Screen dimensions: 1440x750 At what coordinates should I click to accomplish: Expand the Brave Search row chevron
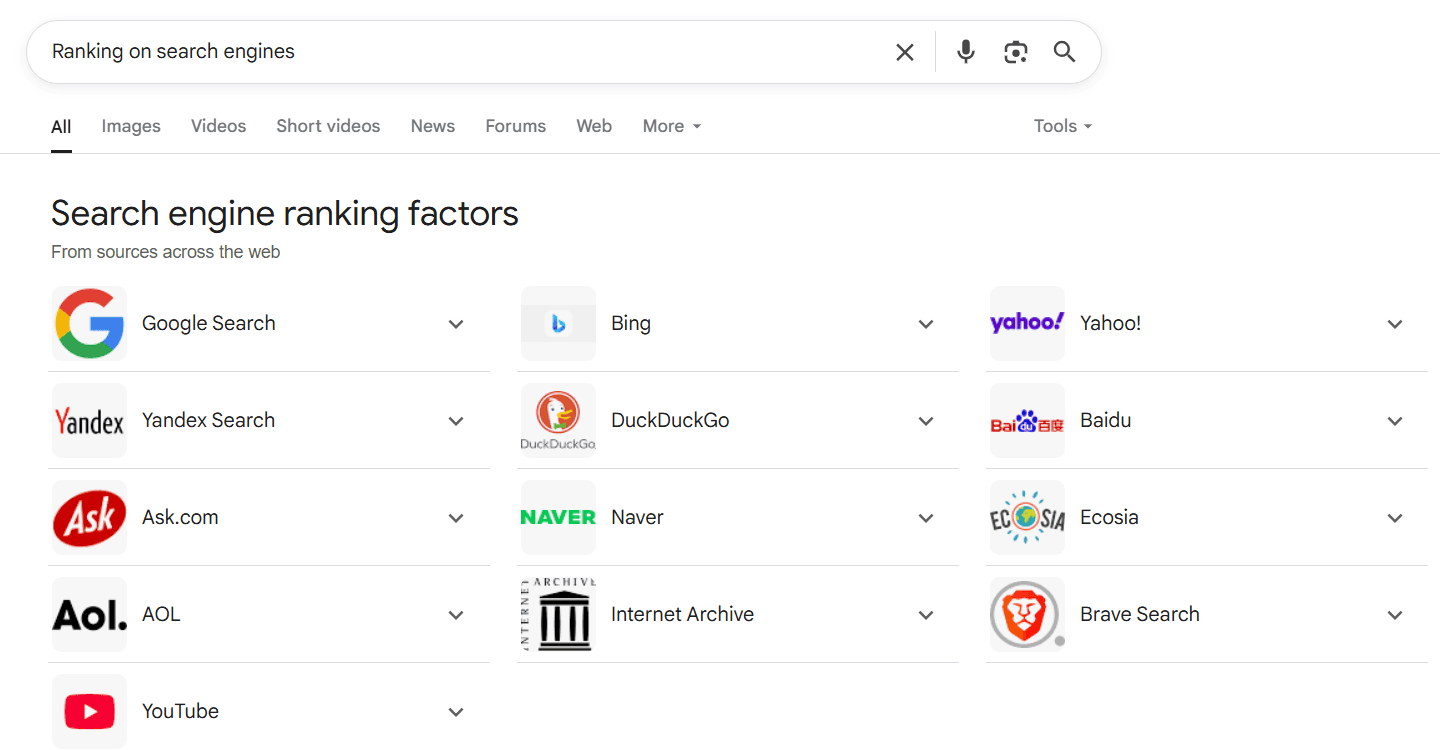(x=1395, y=615)
